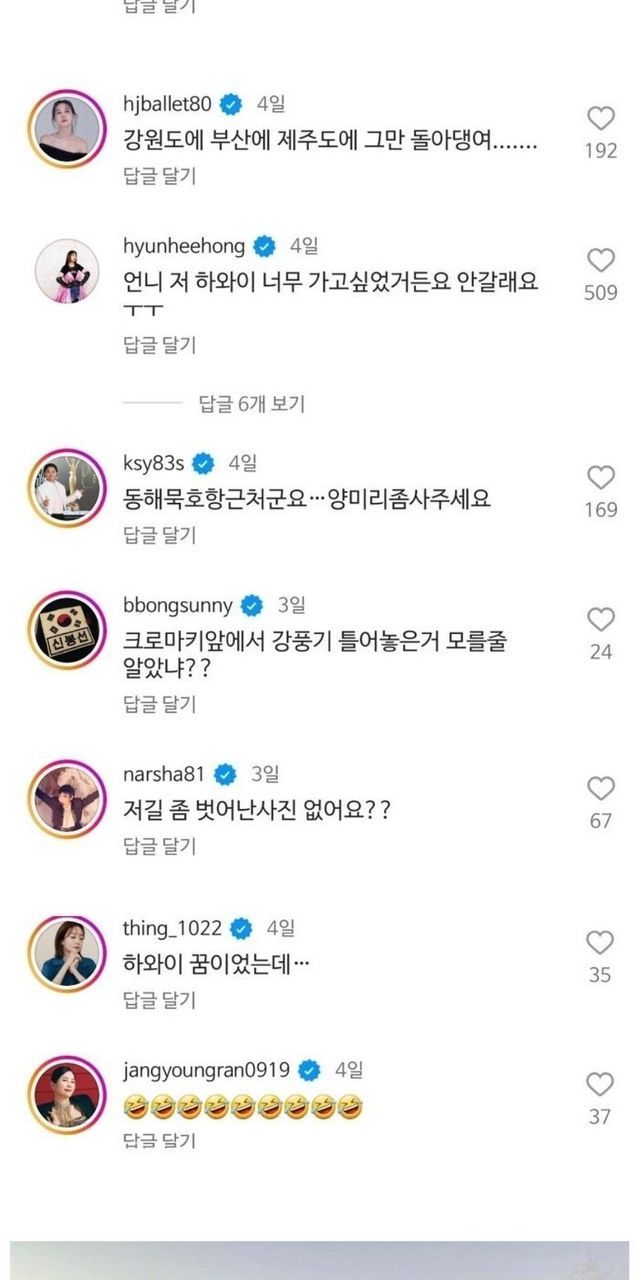Like hyunheehong's Hawaii comment
This screenshot has height=1280, width=640.
click(x=600, y=261)
